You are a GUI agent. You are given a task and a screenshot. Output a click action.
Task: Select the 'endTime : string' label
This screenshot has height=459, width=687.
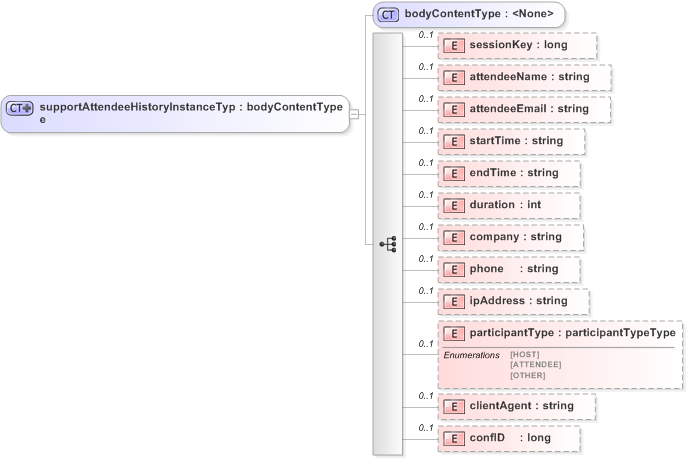[x=514, y=173]
